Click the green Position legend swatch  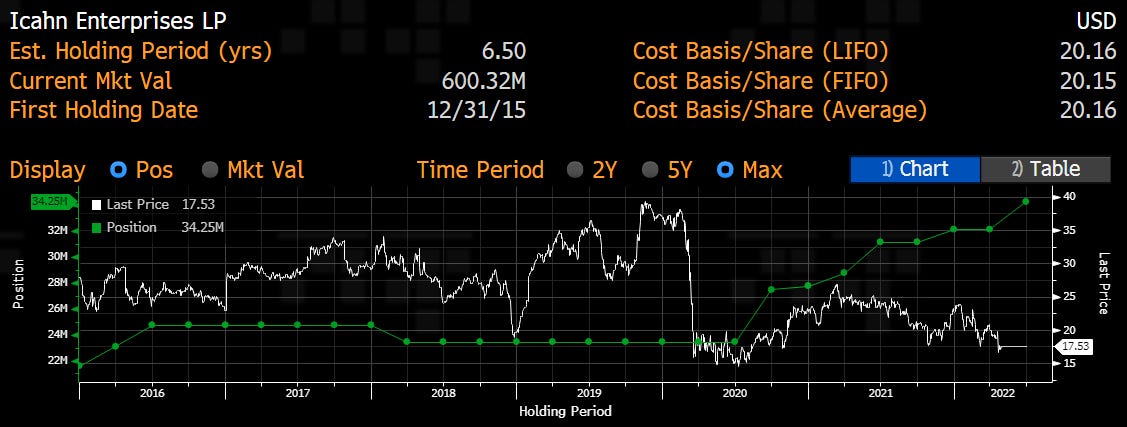coord(96,228)
